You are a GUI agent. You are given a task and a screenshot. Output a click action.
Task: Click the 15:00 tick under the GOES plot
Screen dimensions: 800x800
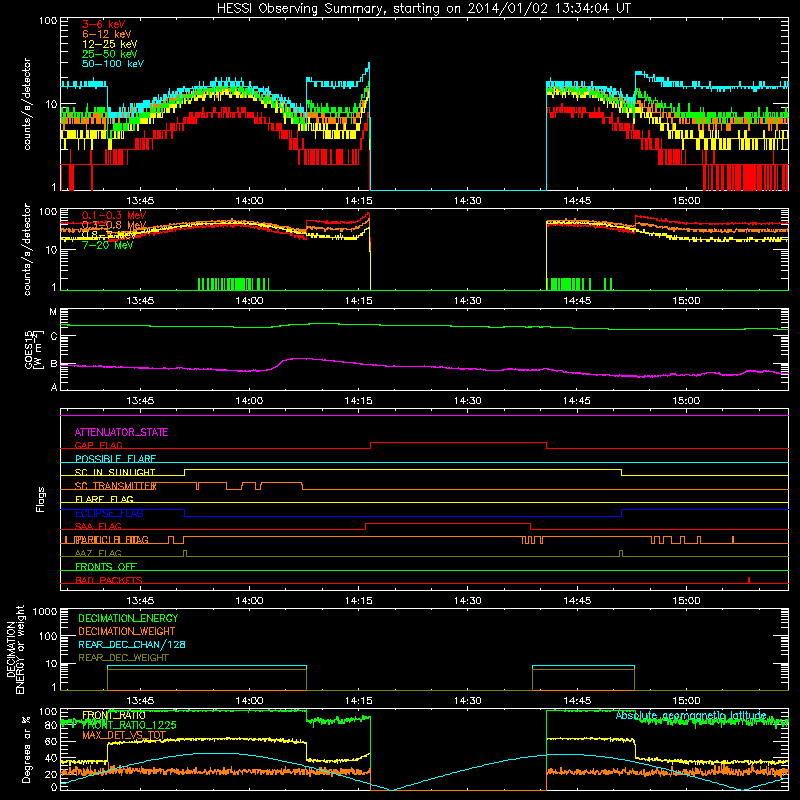click(686, 401)
